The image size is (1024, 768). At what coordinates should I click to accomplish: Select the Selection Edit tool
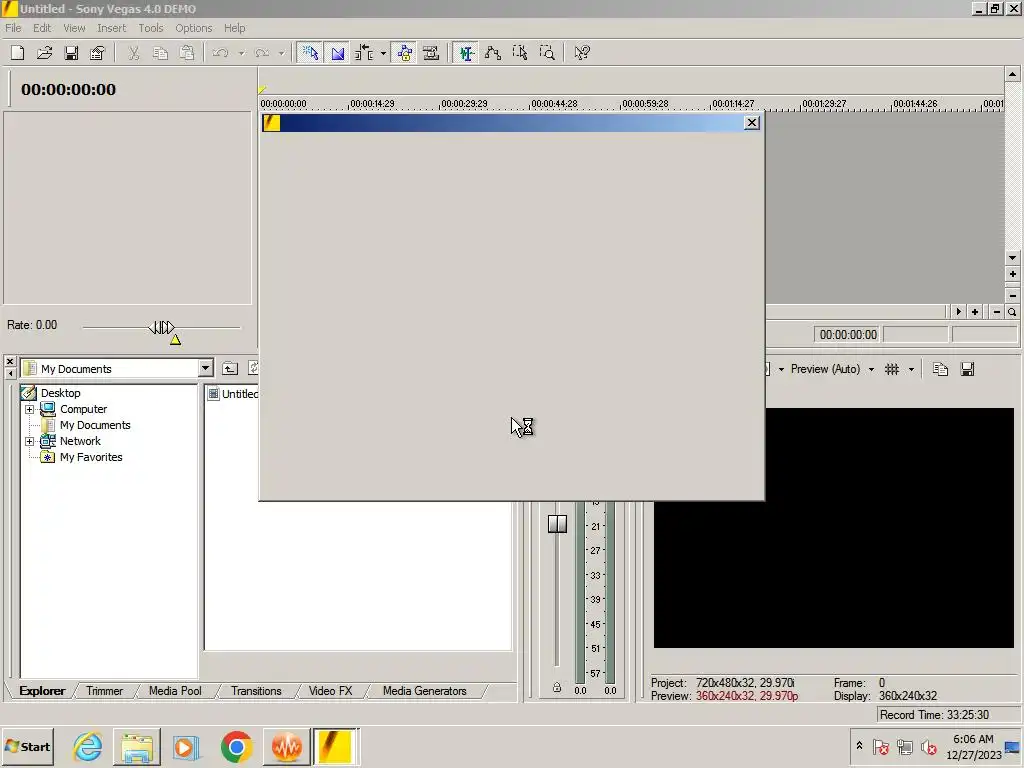coord(520,53)
